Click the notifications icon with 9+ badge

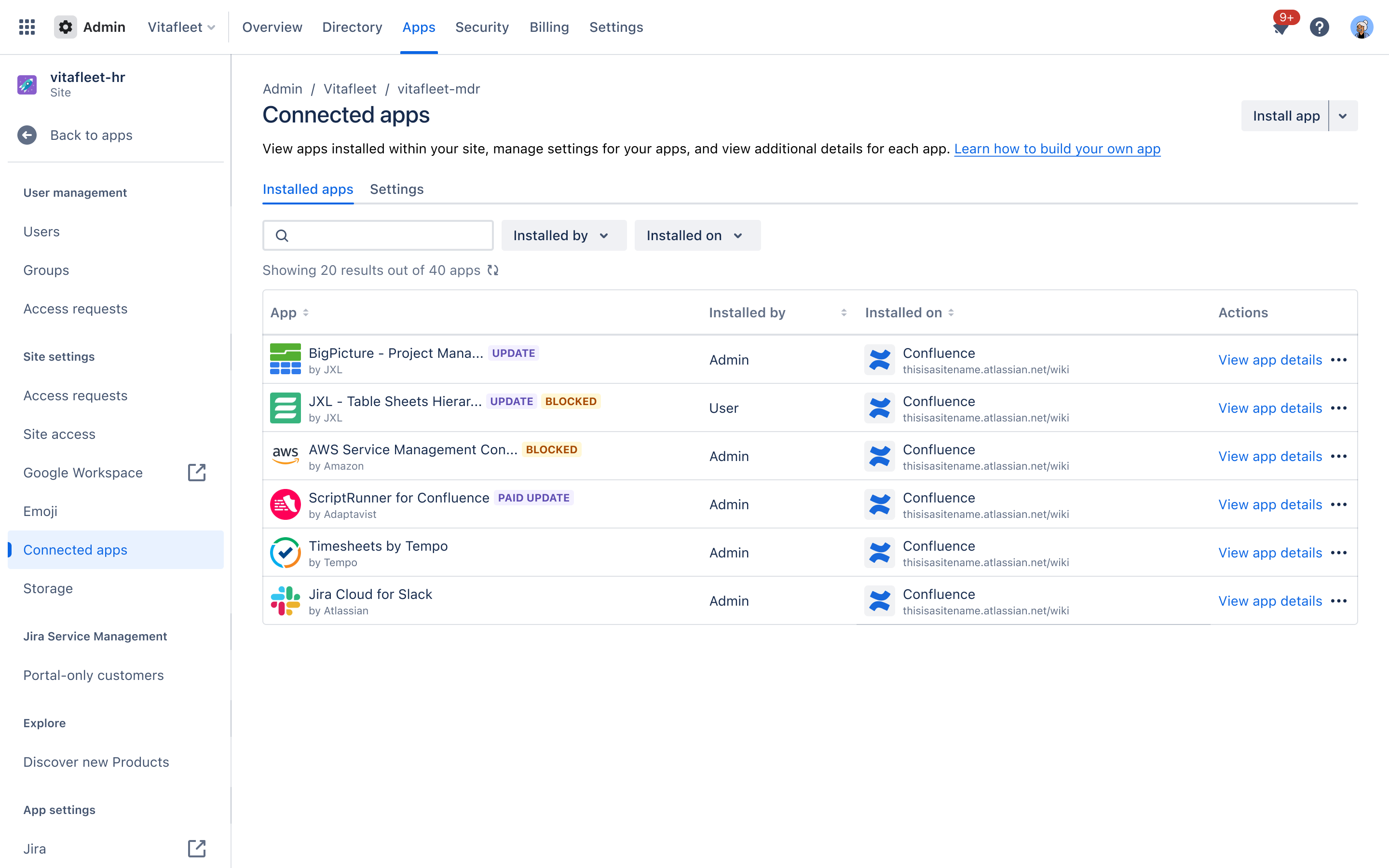(x=1281, y=27)
